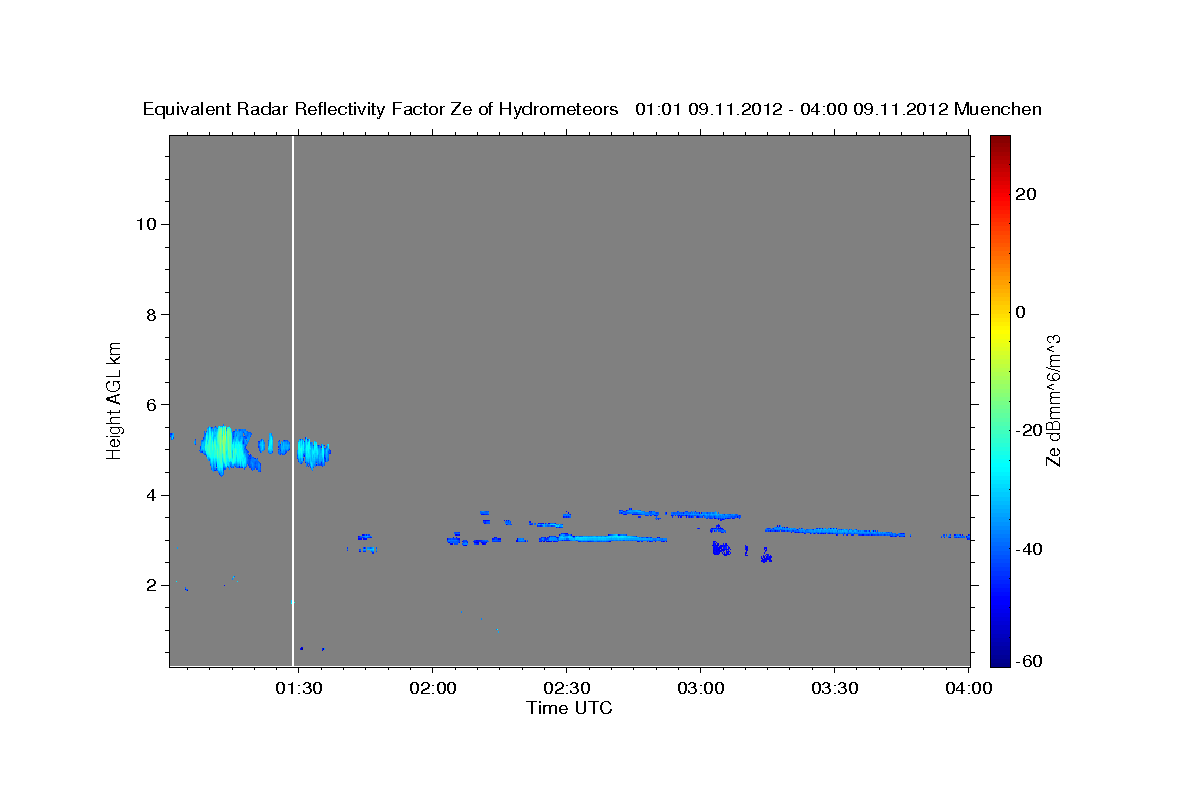Viewport: 1200px width, 800px height.
Task: Click the colorbar label -60
Action: (1028, 661)
